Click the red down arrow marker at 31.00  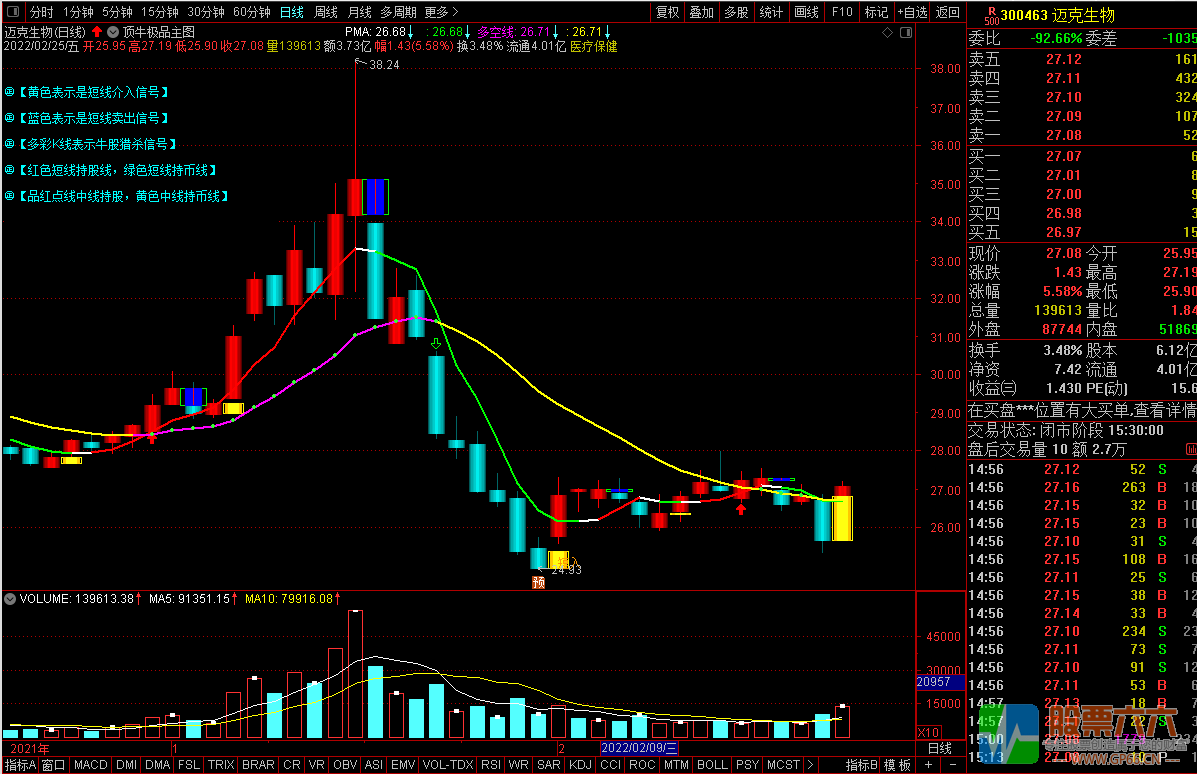436,344
